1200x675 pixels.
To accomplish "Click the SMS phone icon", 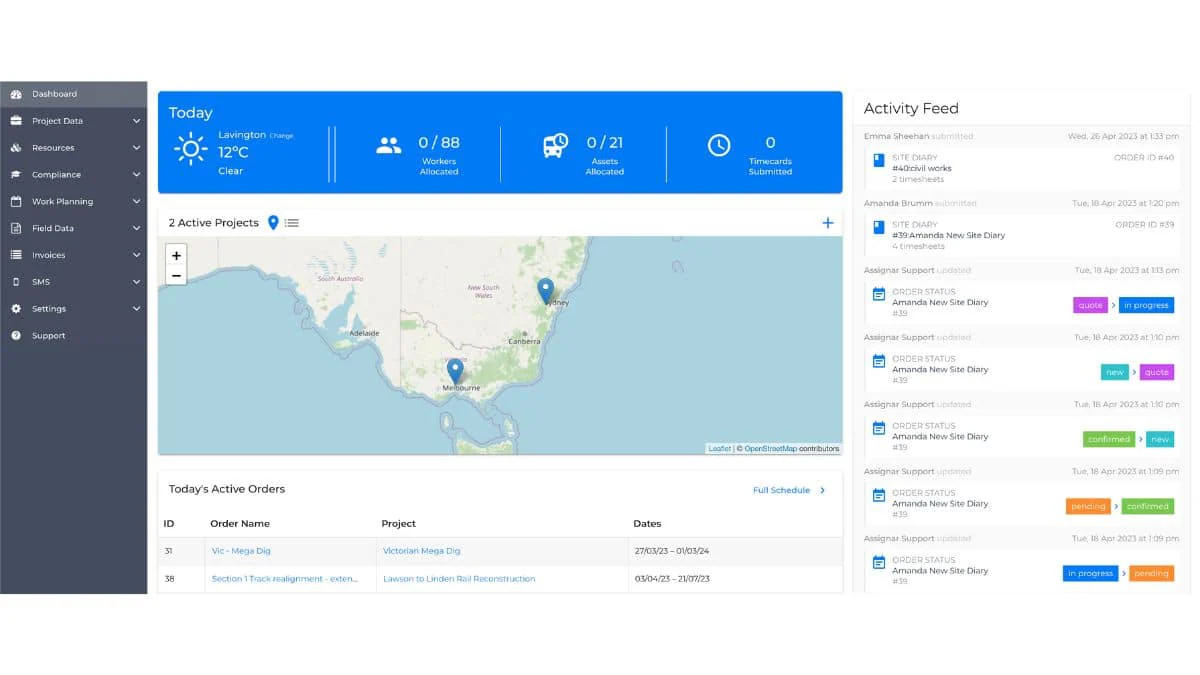I will coord(16,282).
